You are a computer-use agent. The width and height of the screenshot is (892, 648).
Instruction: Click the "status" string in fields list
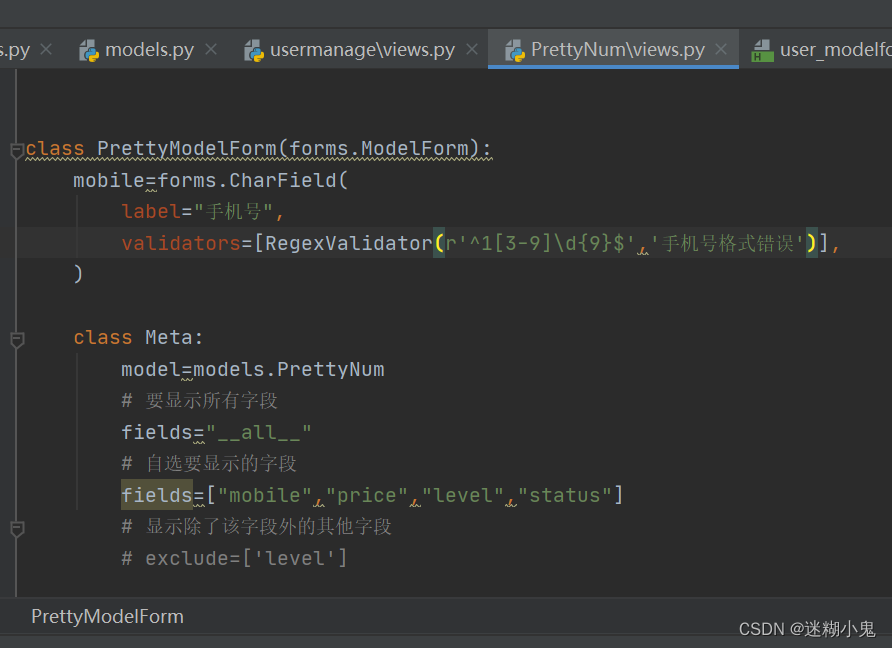click(565, 495)
